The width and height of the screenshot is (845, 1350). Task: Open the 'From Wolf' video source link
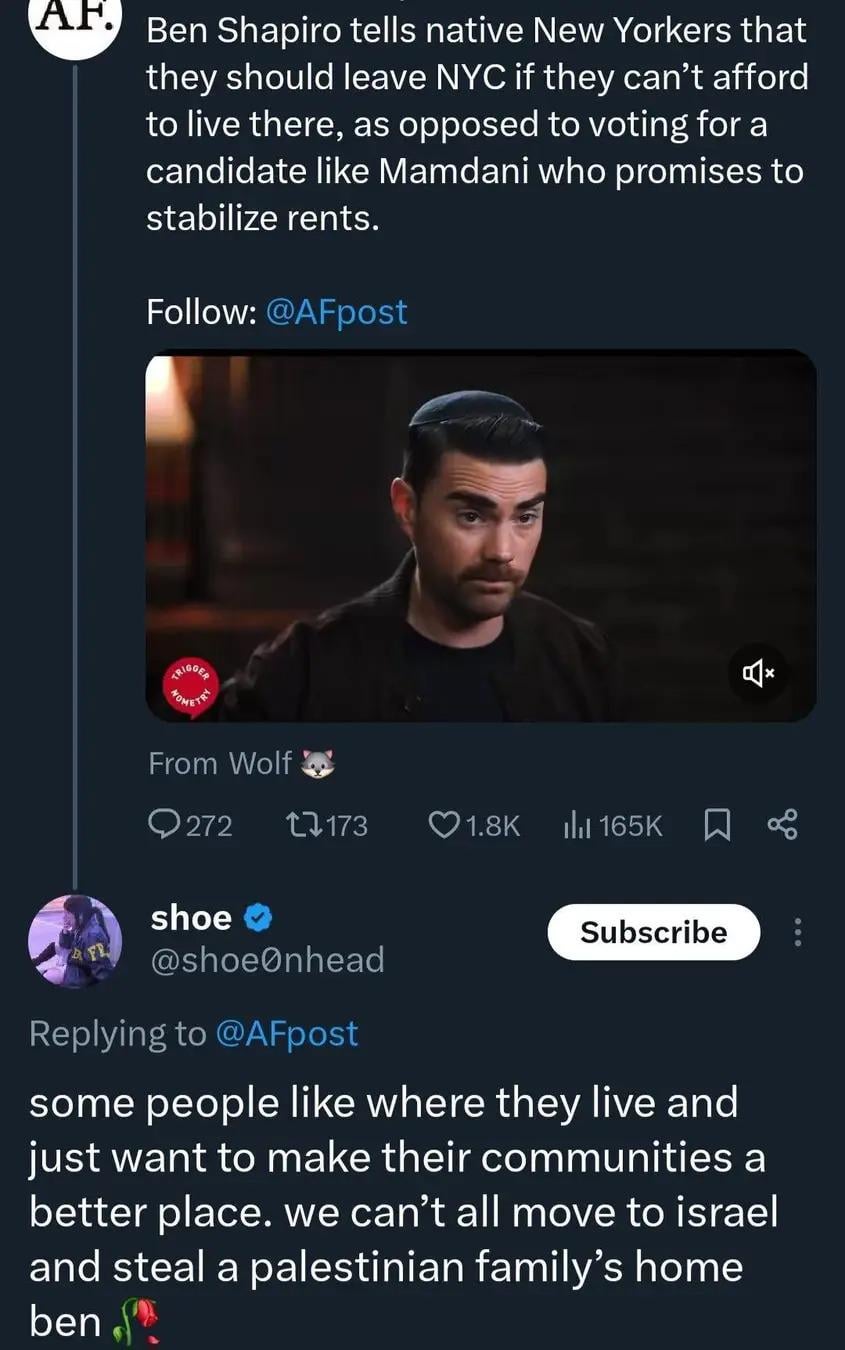click(241, 764)
